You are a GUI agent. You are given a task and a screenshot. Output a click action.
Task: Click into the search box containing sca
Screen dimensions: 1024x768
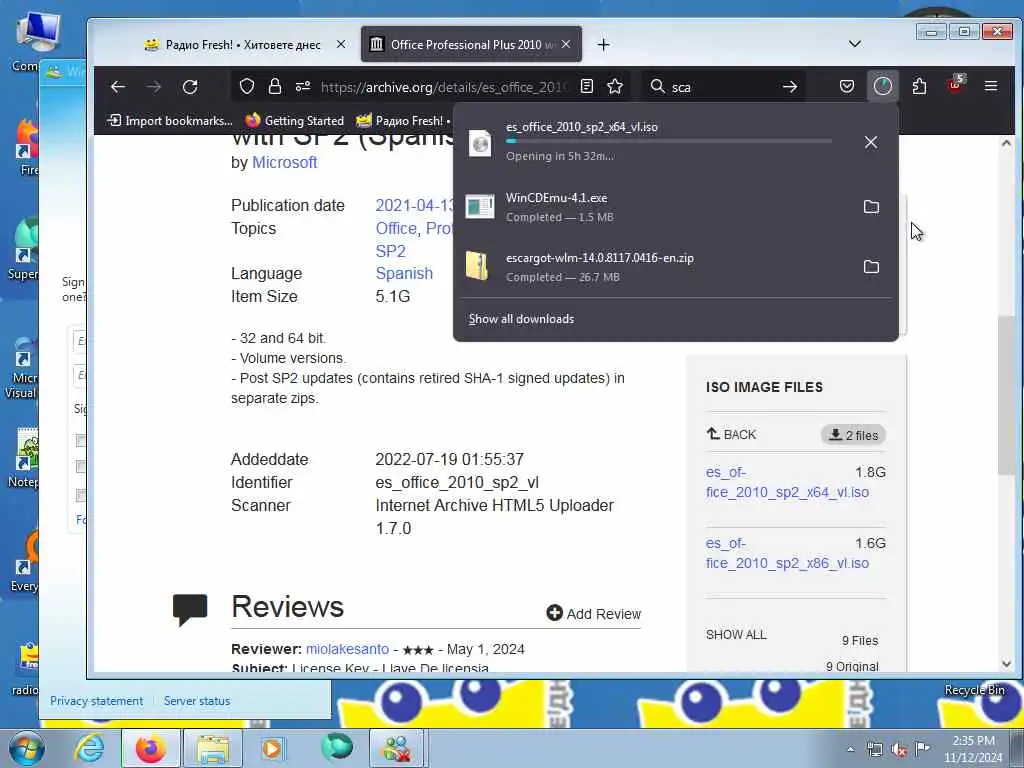(722, 87)
